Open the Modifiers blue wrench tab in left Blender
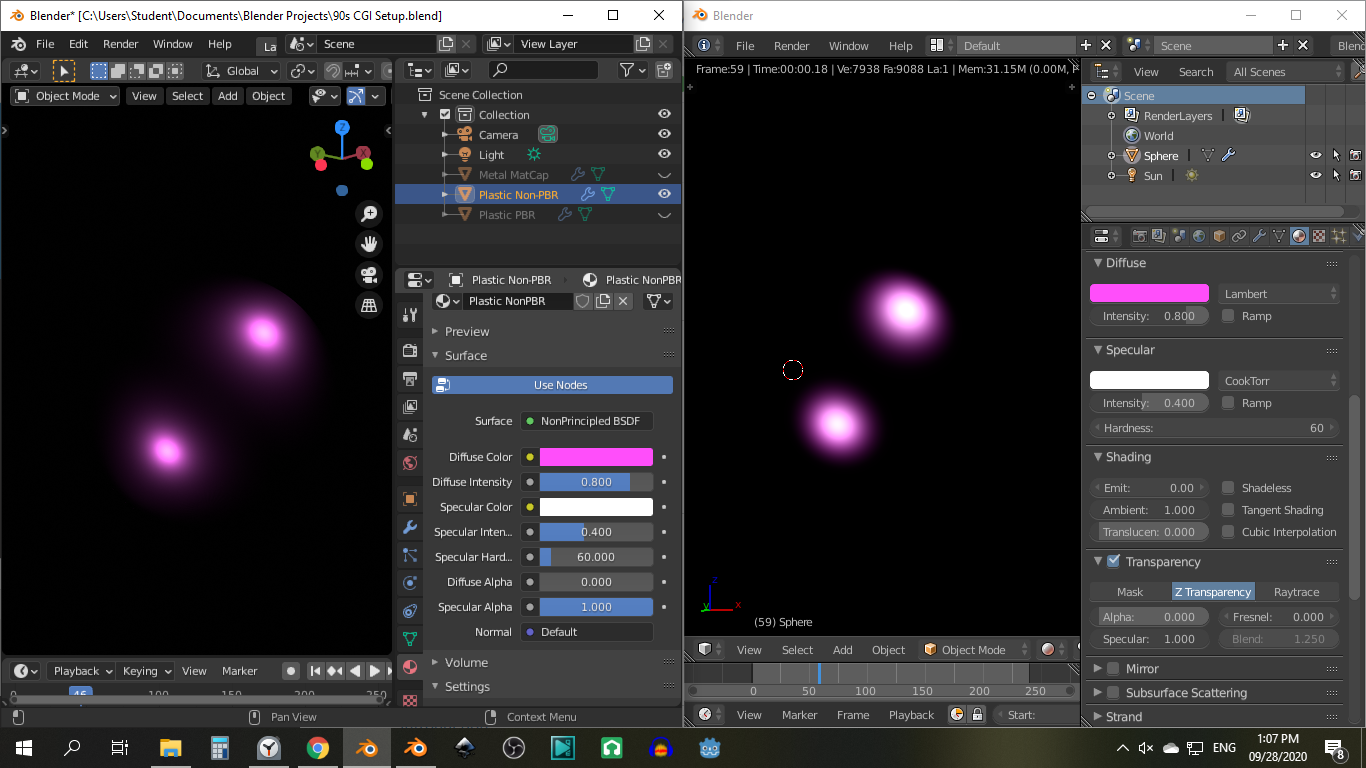 point(409,527)
